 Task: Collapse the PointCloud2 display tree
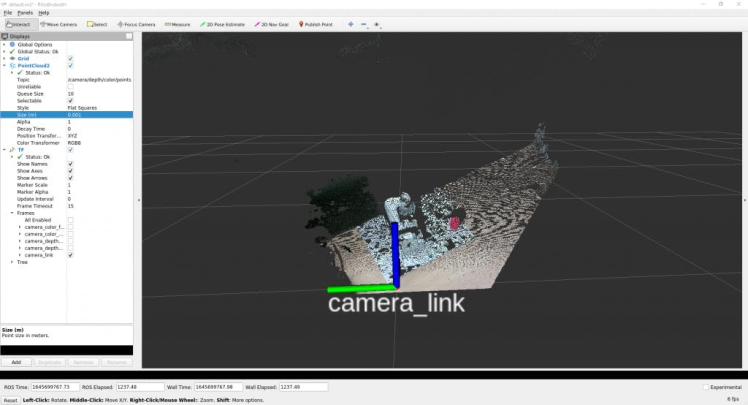pyautogui.click(x=5, y=65)
